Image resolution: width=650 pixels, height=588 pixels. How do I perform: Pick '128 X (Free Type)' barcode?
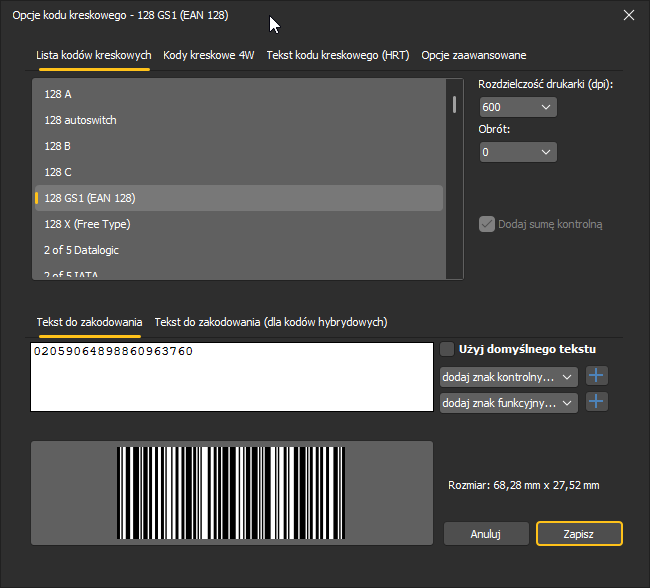pyautogui.click(x=239, y=224)
